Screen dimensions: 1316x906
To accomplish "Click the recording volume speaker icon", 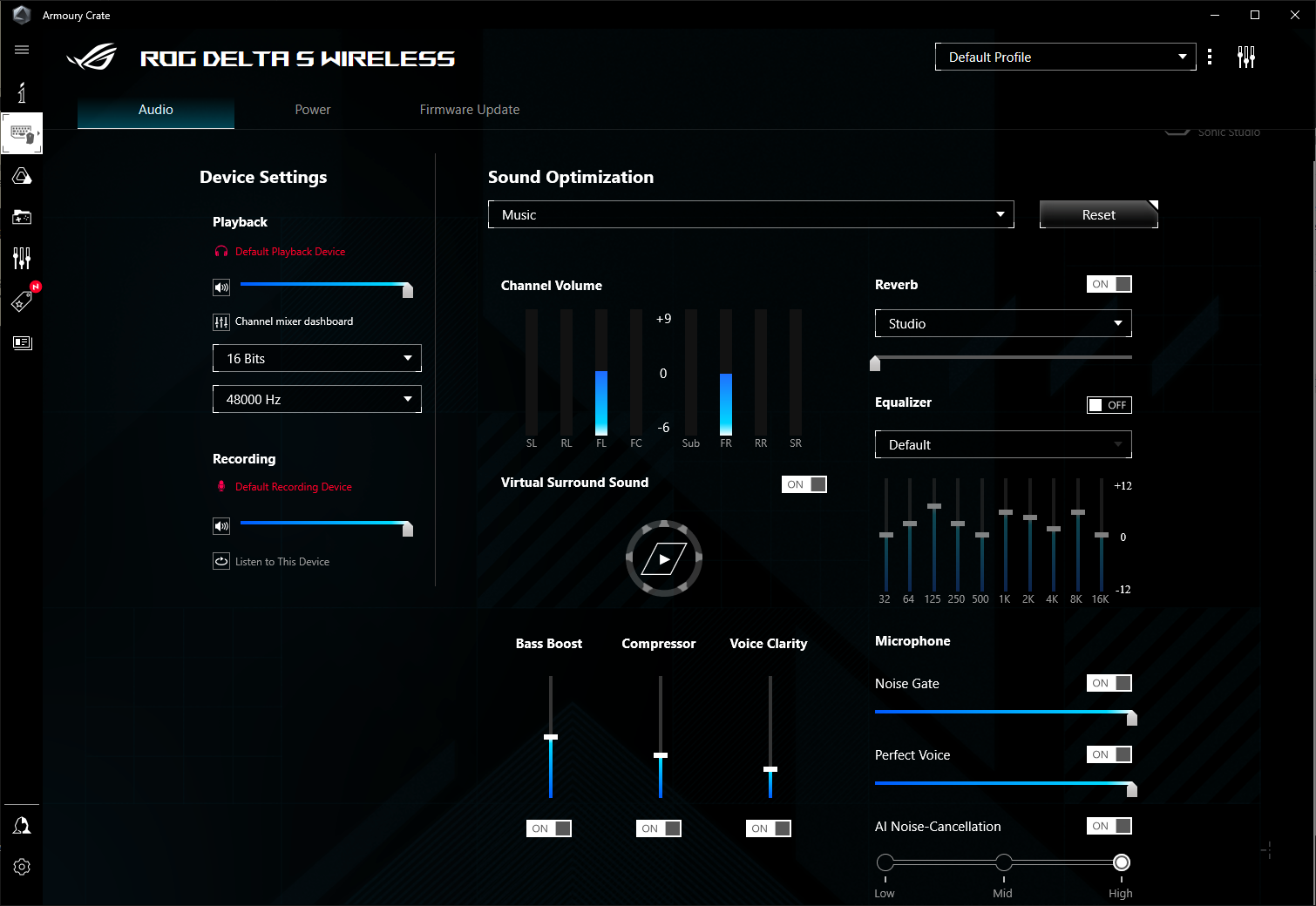I will (x=221, y=526).
